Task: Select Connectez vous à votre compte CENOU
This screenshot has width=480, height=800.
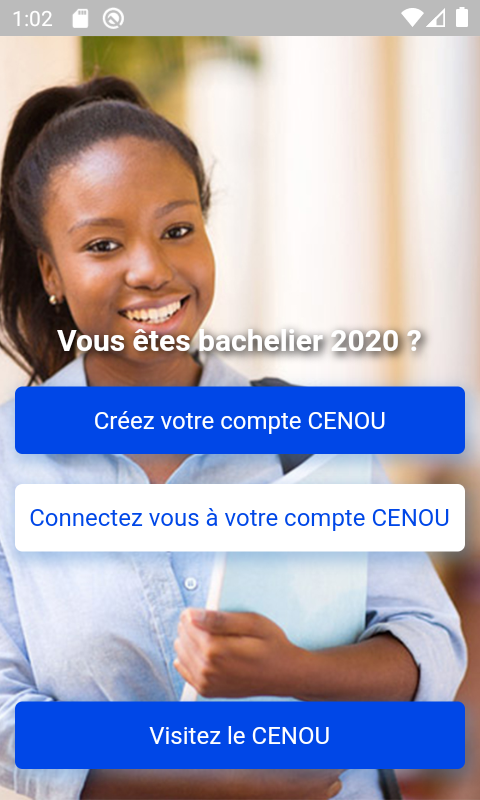Action: click(240, 517)
